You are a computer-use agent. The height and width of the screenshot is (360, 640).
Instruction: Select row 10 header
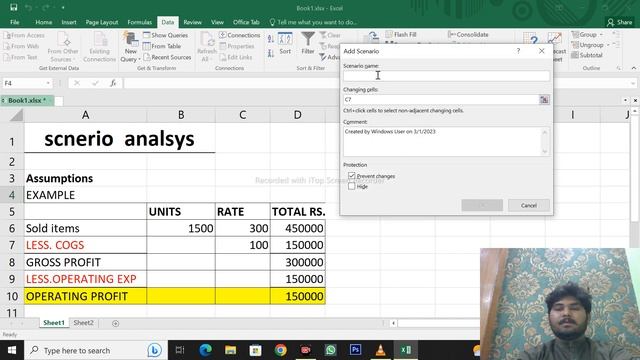(x=12, y=296)
